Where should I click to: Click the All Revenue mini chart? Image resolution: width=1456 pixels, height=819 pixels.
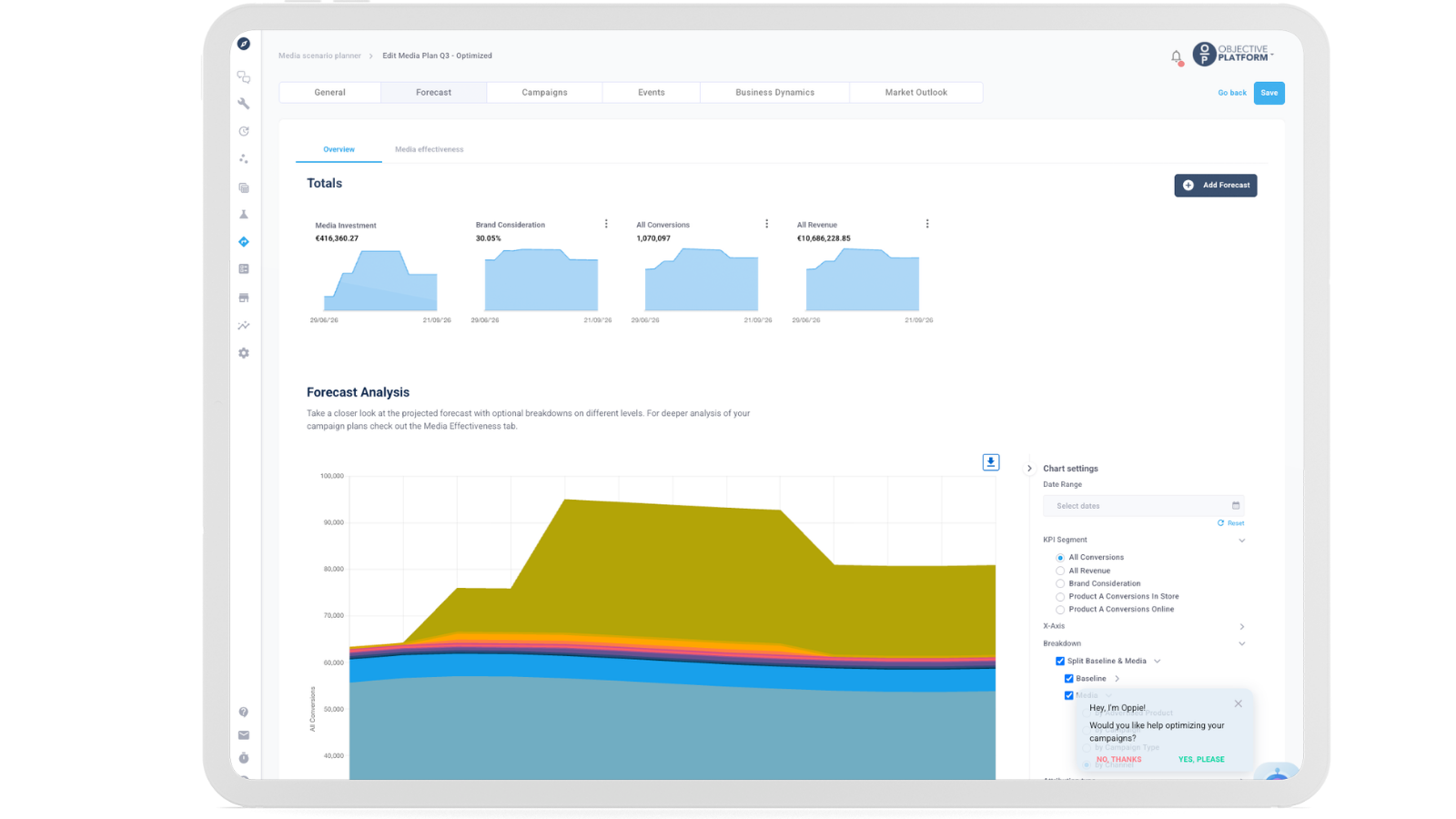(863, 280)
